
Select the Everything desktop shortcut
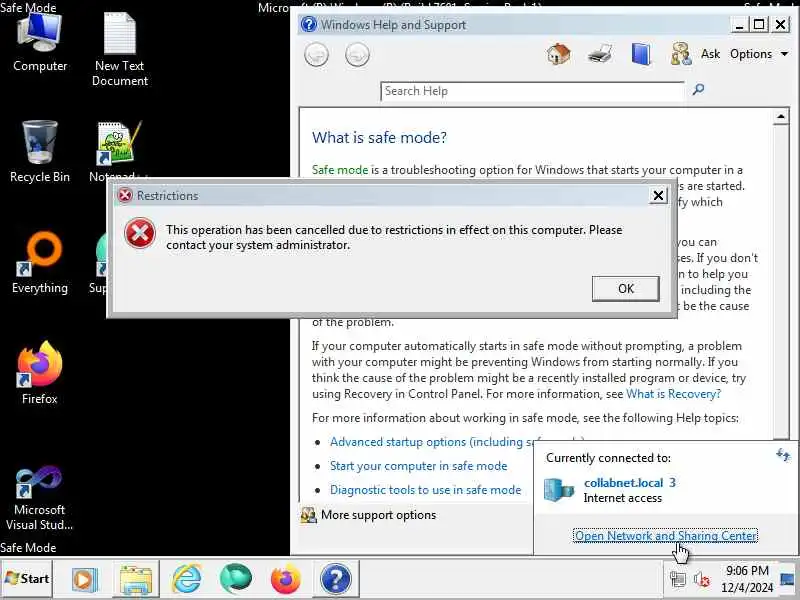pyautogui.click(x=40, y=263)
